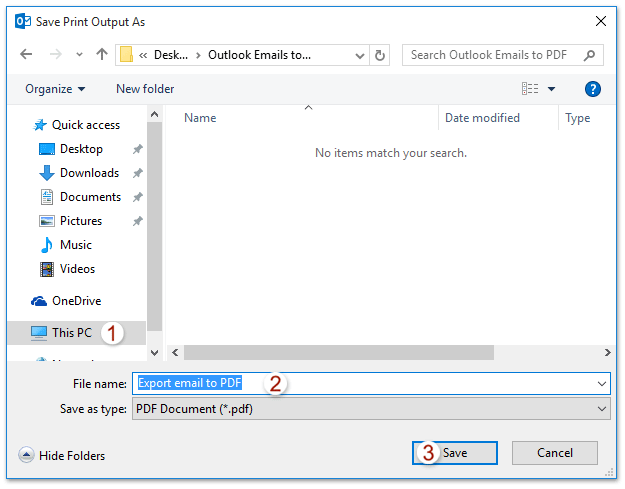
Task: Open the Music folder in sidebar
Action: [75, 245]
